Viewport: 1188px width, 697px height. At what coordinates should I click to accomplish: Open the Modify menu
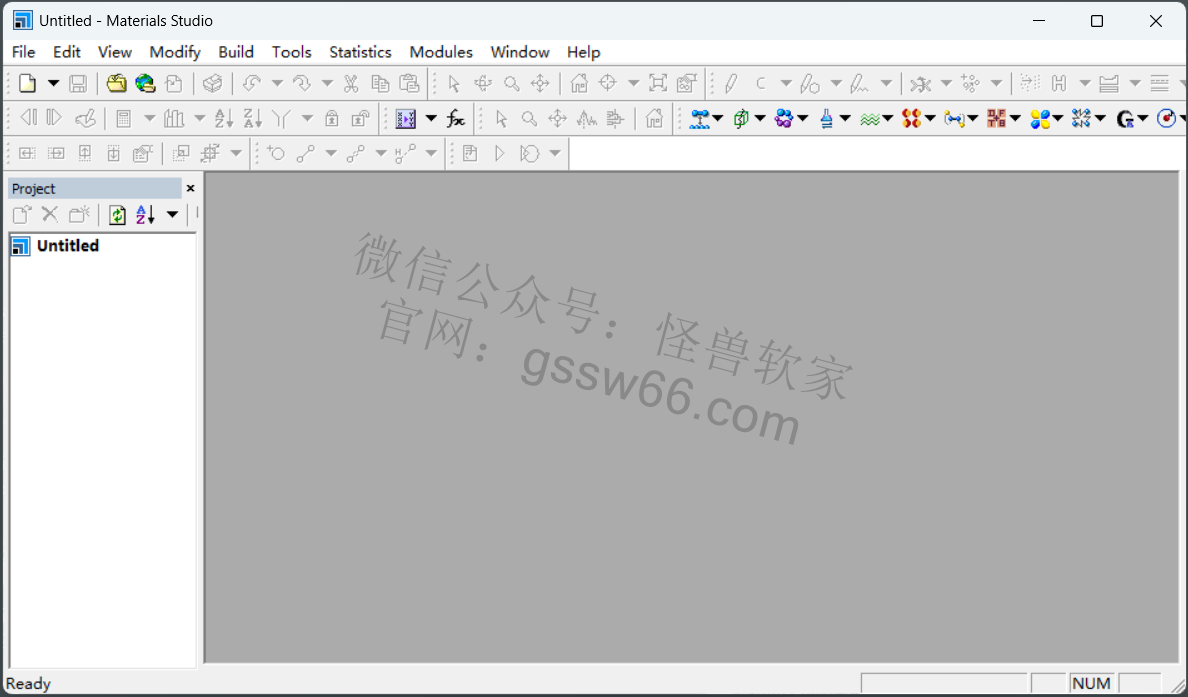[175, 52]
